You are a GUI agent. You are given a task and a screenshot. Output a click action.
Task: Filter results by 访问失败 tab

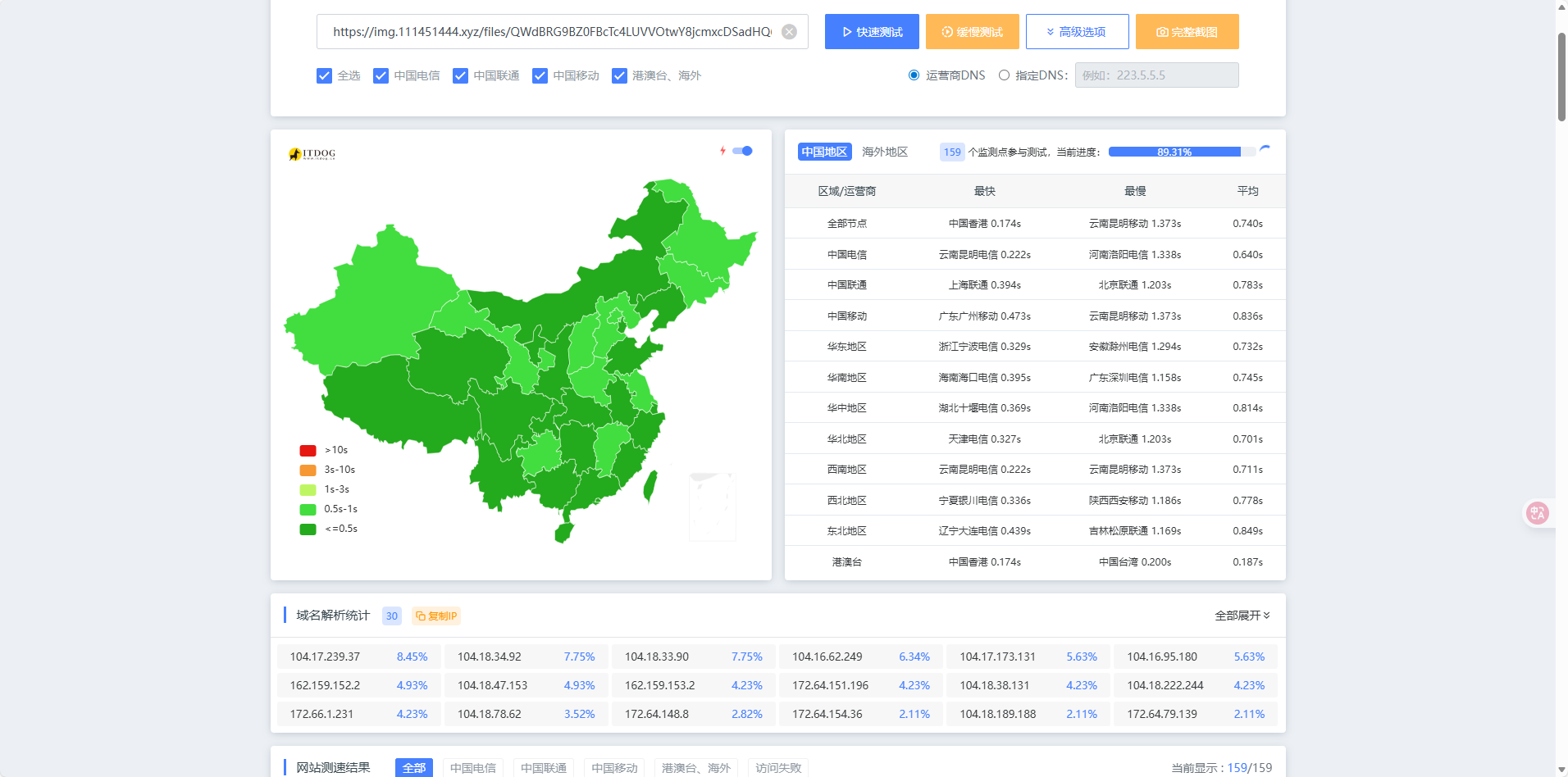point(777,767)
